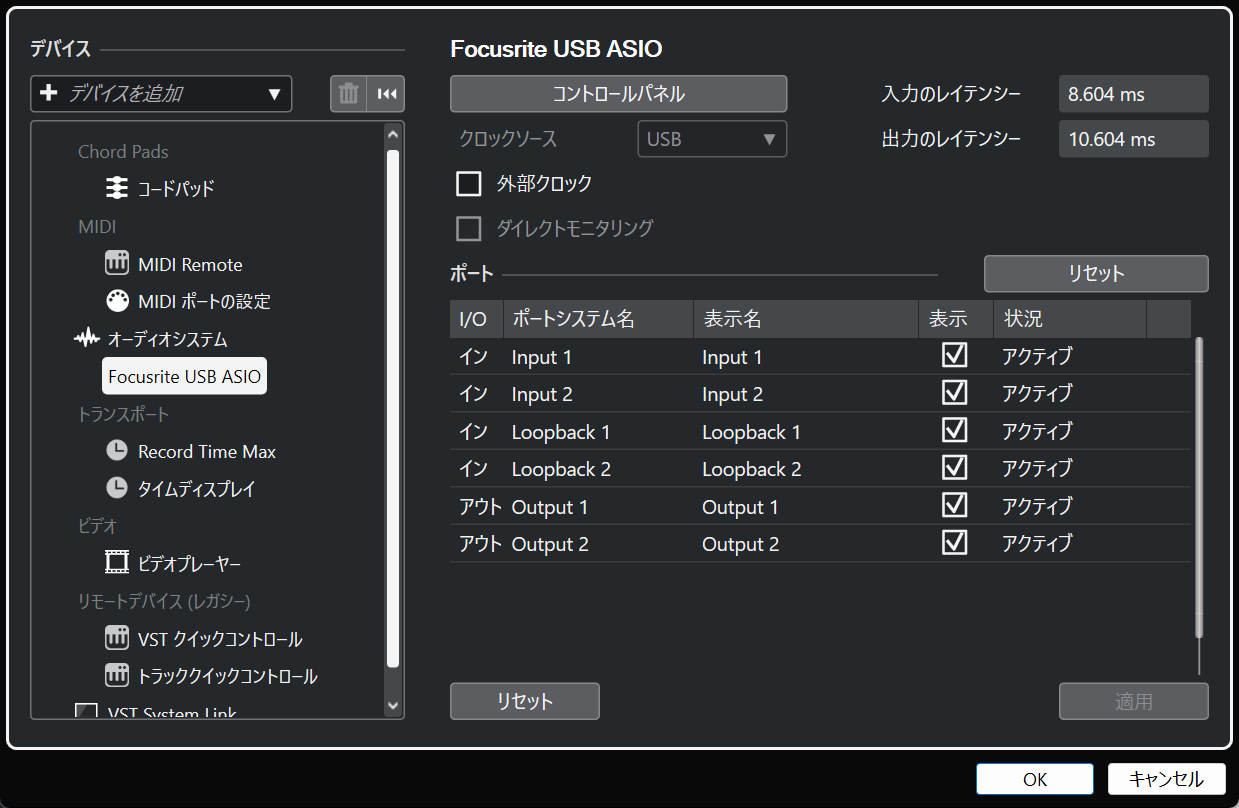Uncheck 表示 for Output 1

[x=955, y=505]
